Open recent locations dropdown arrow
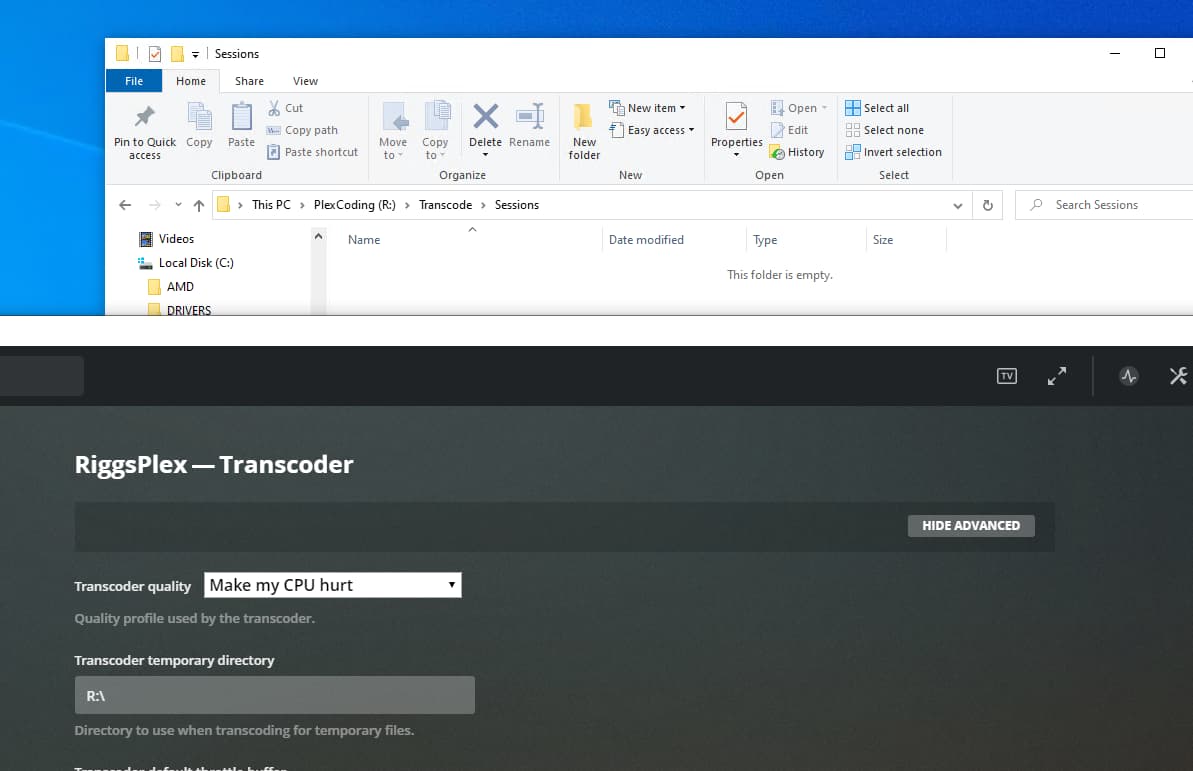Image resolution: width=1193 pixels, height=771 pixels. click(x=178, y=205)
